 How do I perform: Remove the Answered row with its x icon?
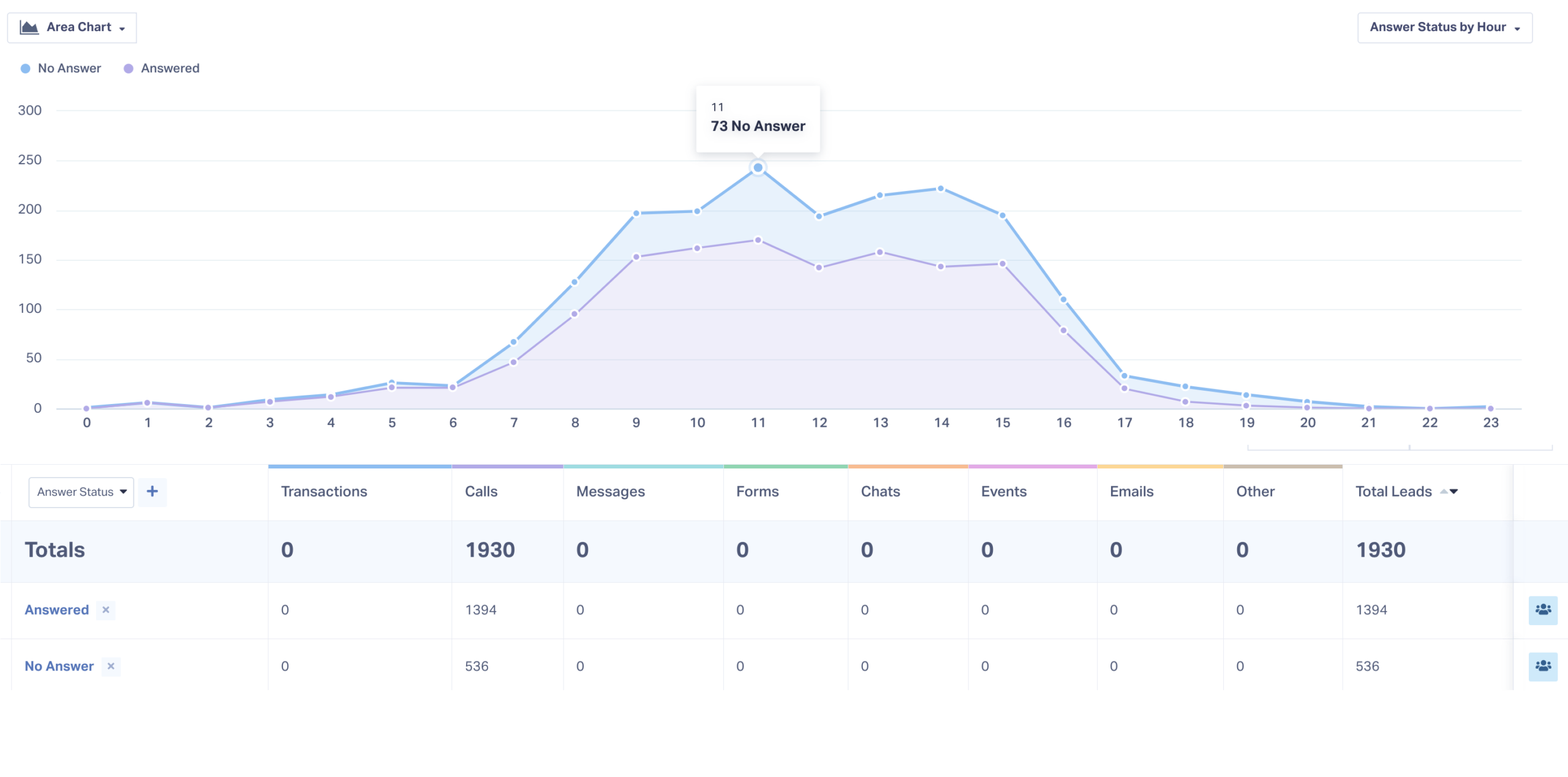106,610
